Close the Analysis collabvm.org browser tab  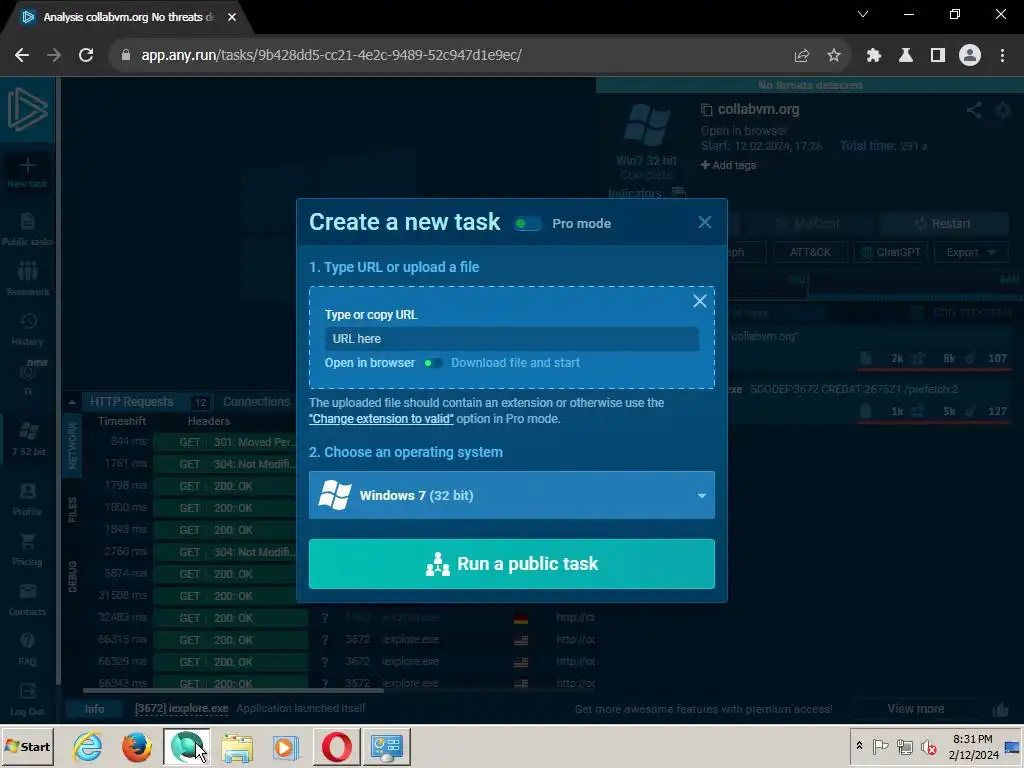coord(232,17)
